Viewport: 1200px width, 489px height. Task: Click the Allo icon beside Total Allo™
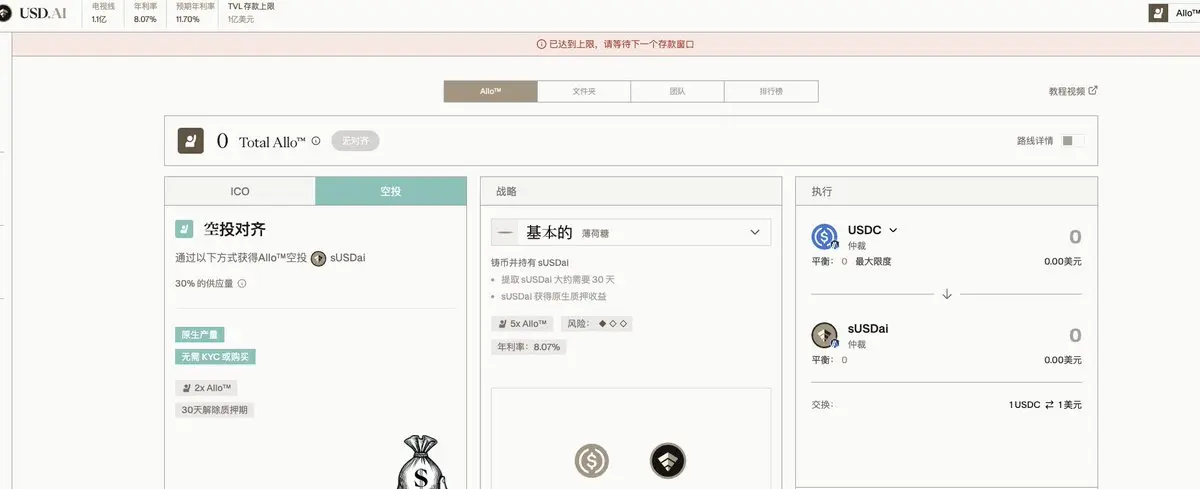(191, 141)
